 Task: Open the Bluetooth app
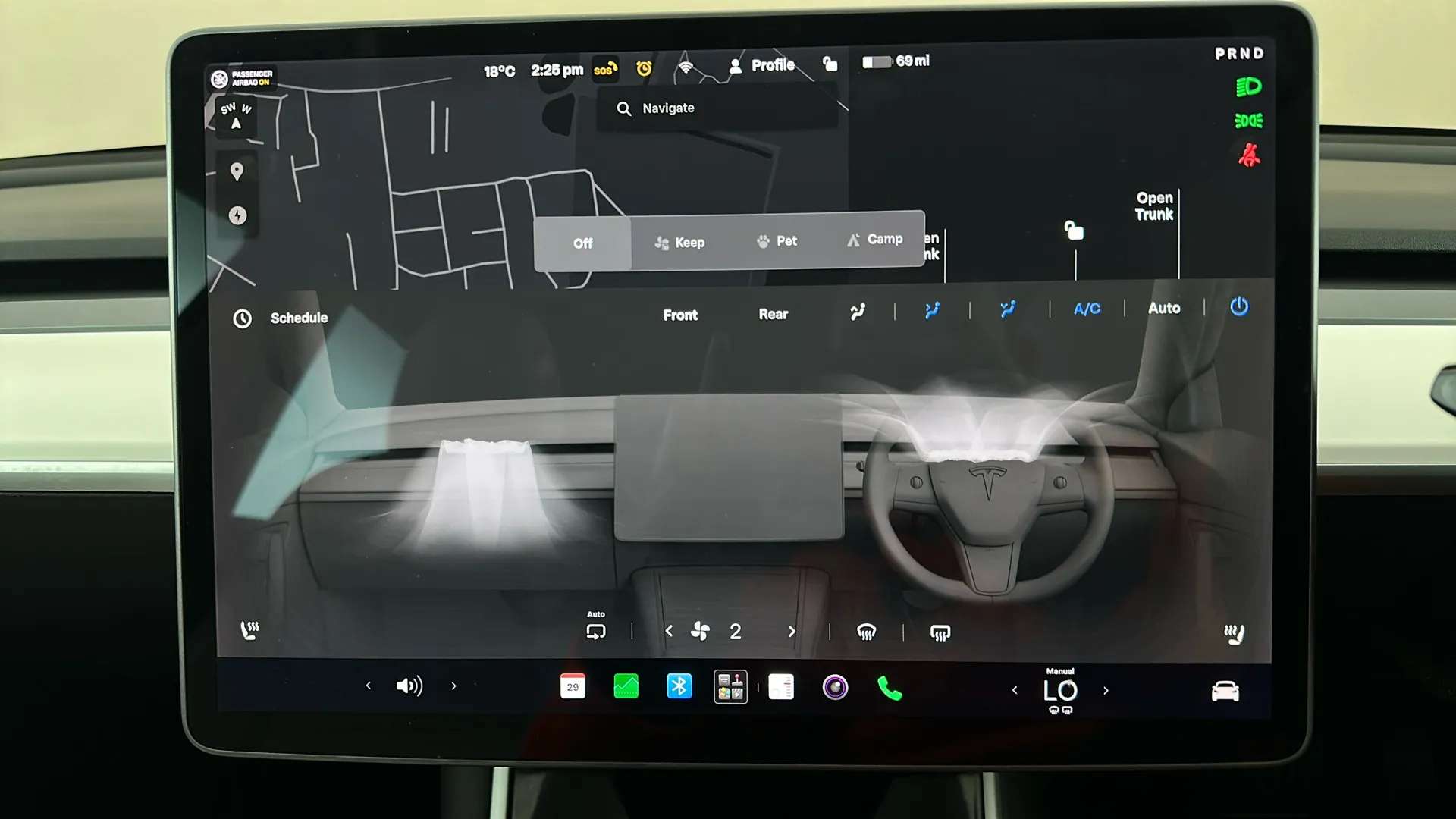point(679,686)
